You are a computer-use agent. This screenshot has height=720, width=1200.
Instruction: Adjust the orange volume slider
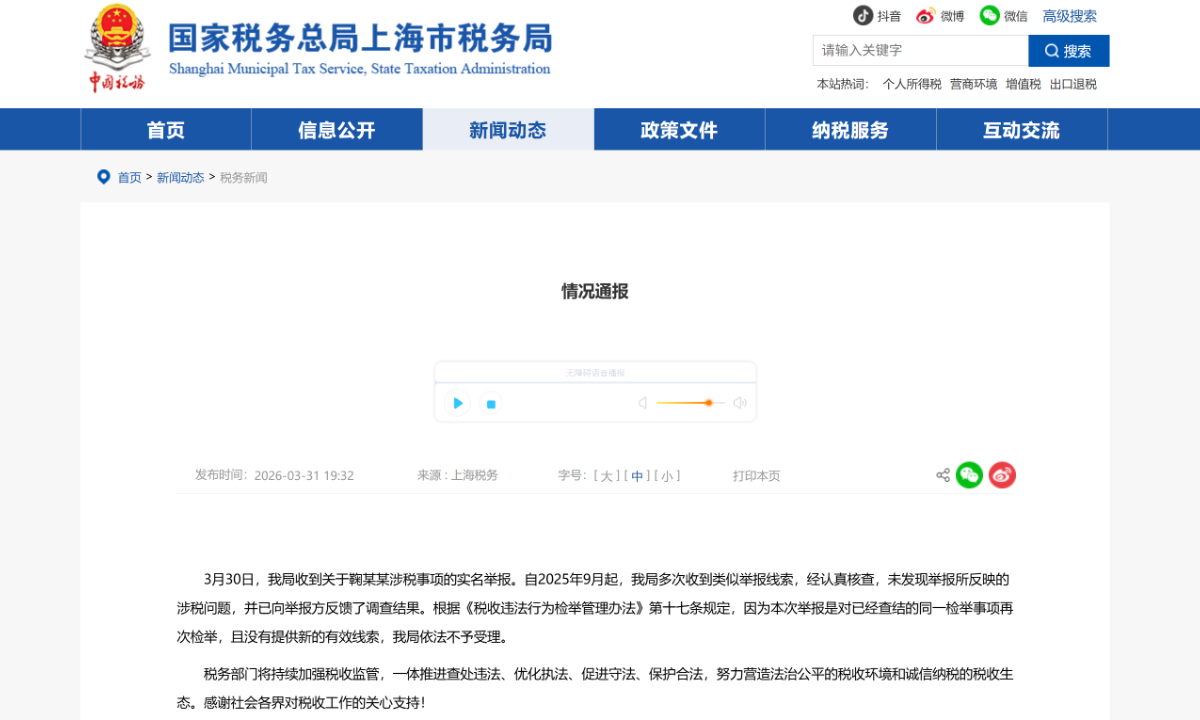(x=708, y=403)
